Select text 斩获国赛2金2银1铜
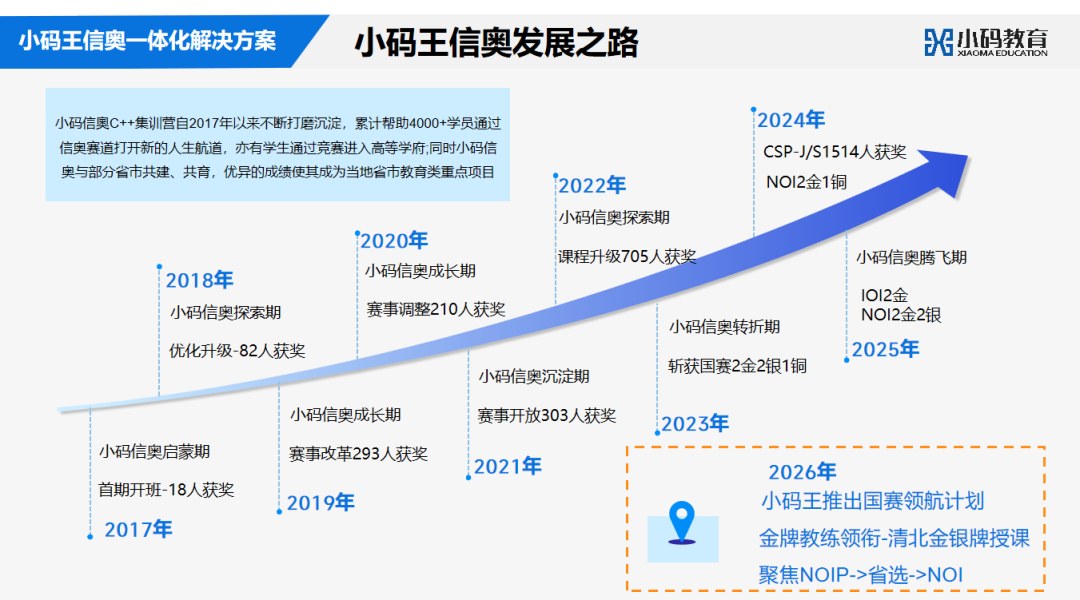Image resolution: width=1080 pixels, height=600 pixels. coord(737,366)
